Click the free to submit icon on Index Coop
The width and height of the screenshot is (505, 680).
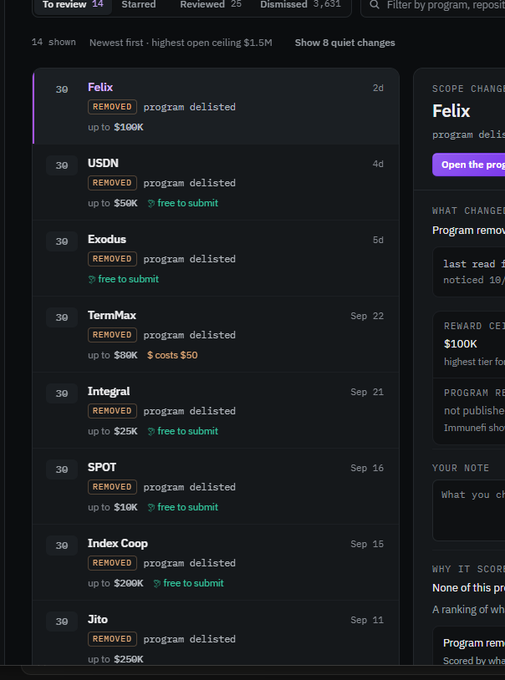pos(157,584)
